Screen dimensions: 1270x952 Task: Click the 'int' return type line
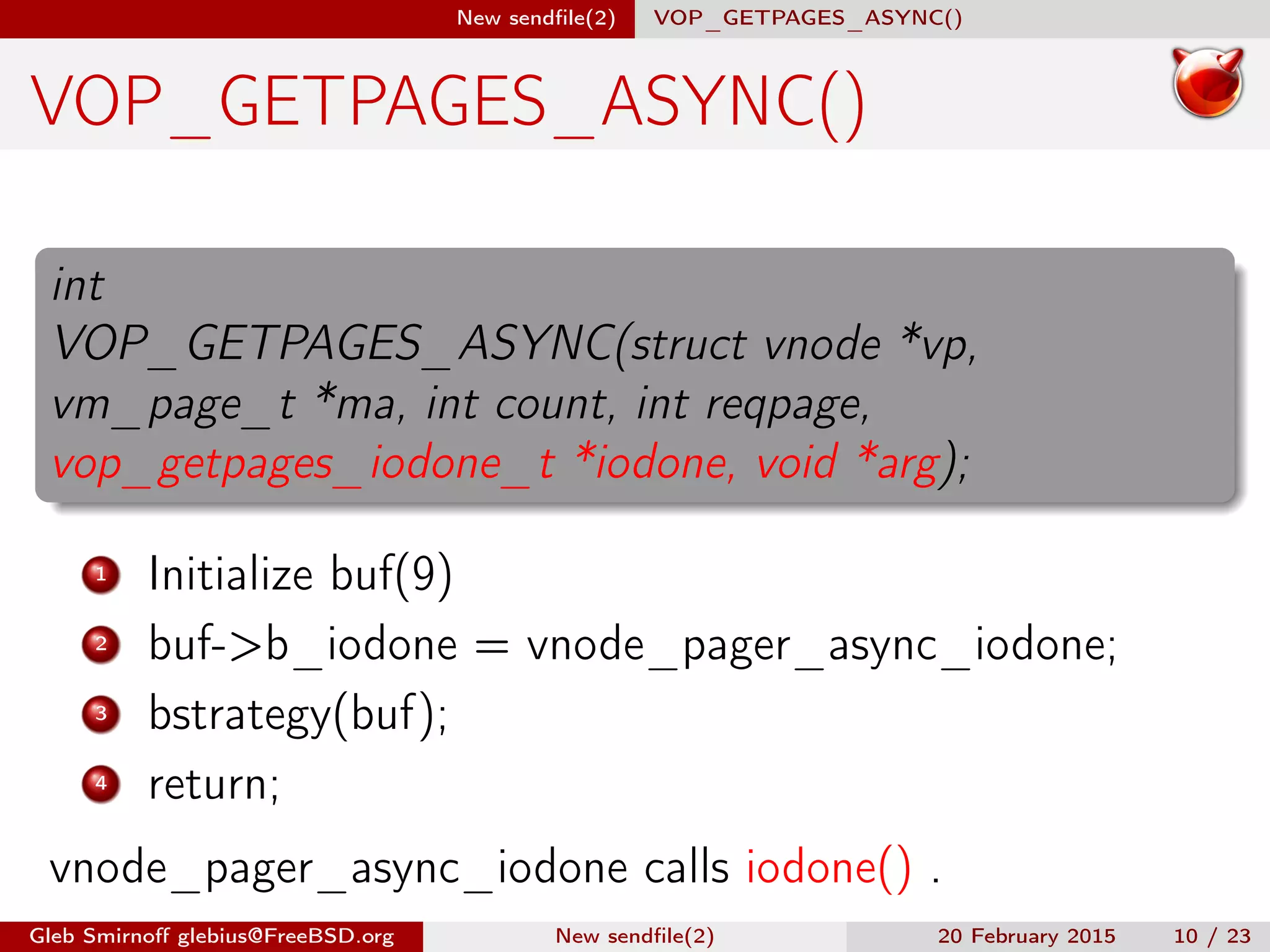pyautogui.click(x=78, y=285)
